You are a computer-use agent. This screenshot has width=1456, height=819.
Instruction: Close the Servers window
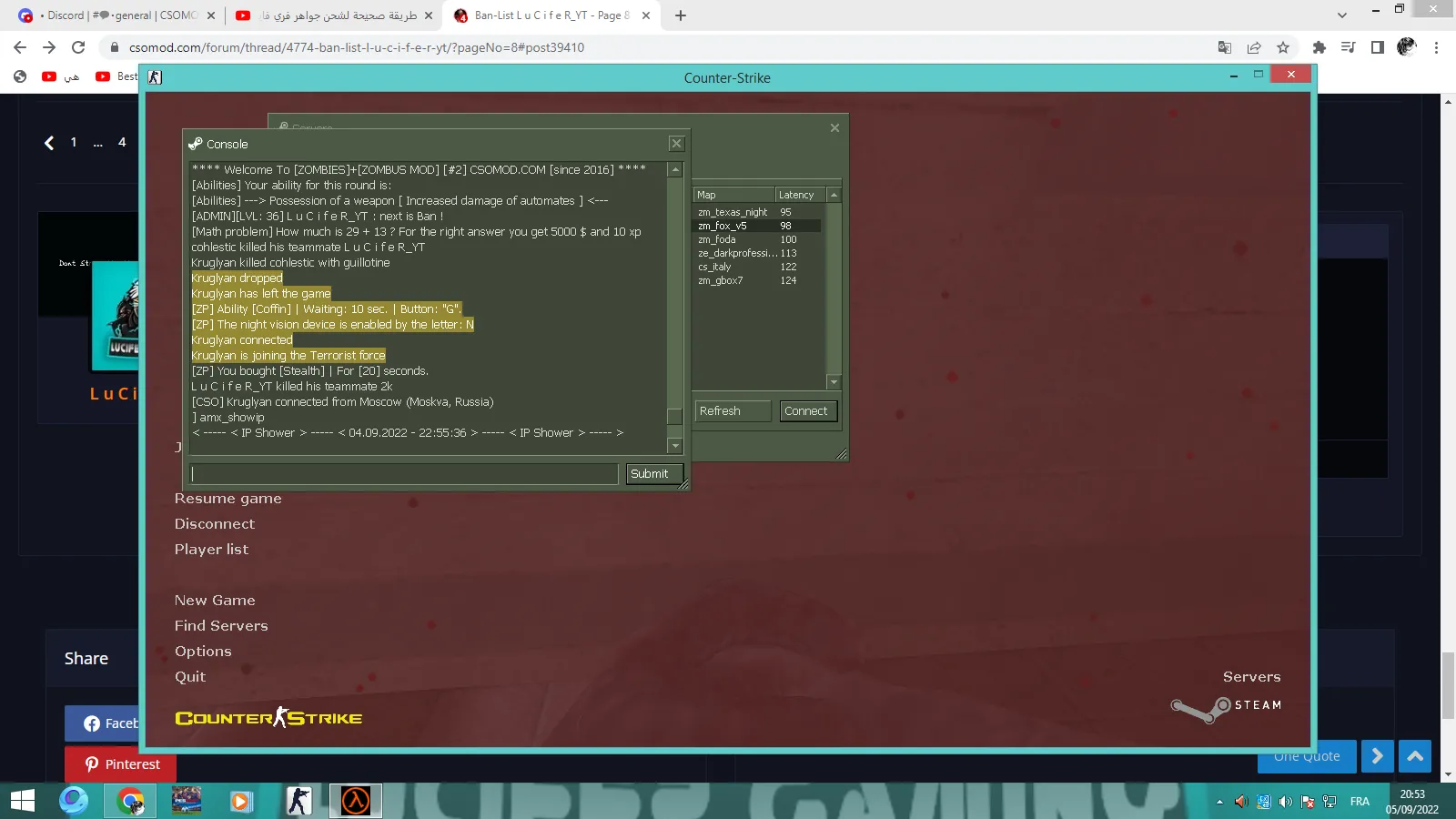pos(834,127)
